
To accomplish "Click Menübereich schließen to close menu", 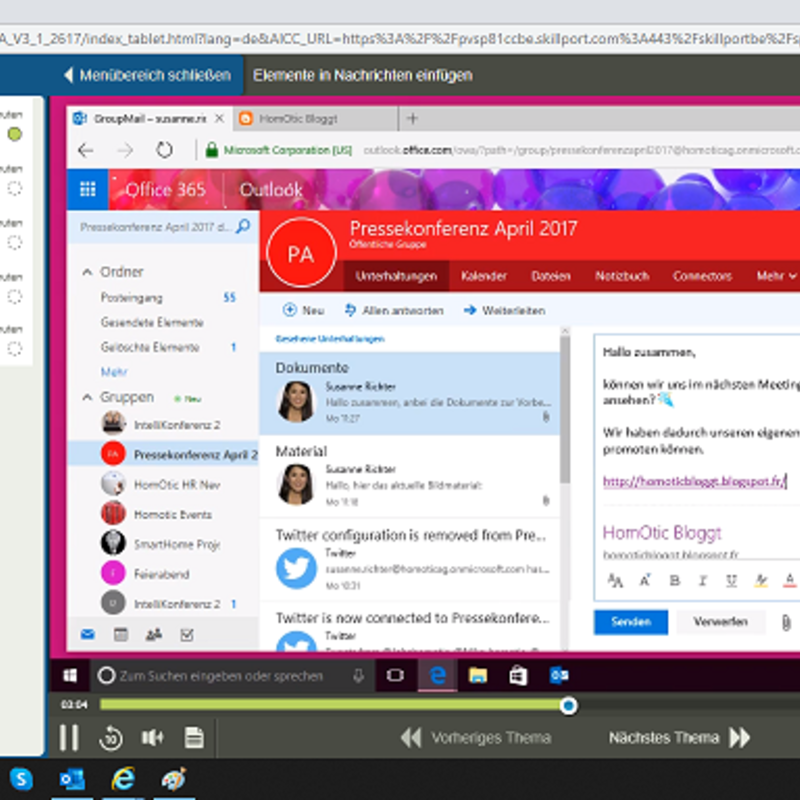I will pos(147,75).
